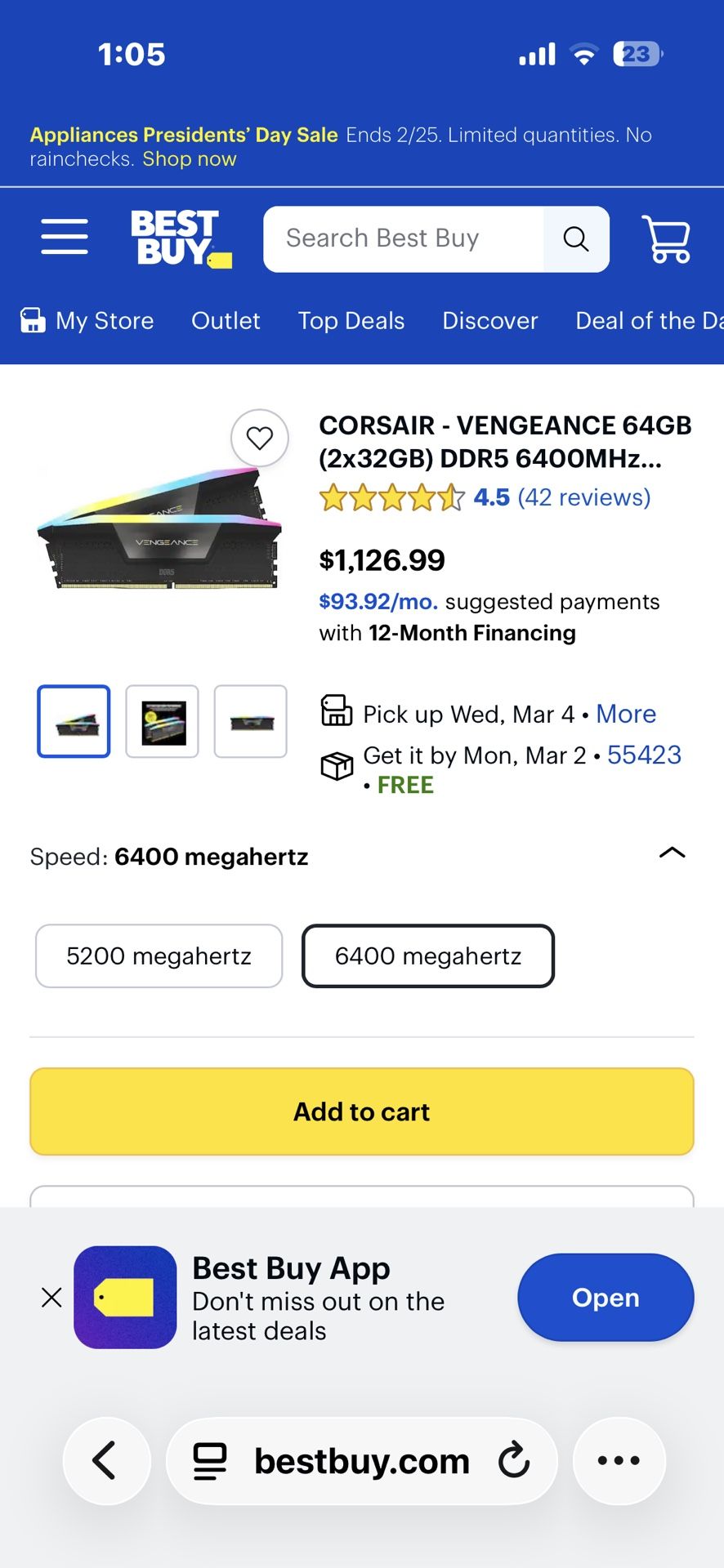View the second product thumbnail

(x=163, y=722)
